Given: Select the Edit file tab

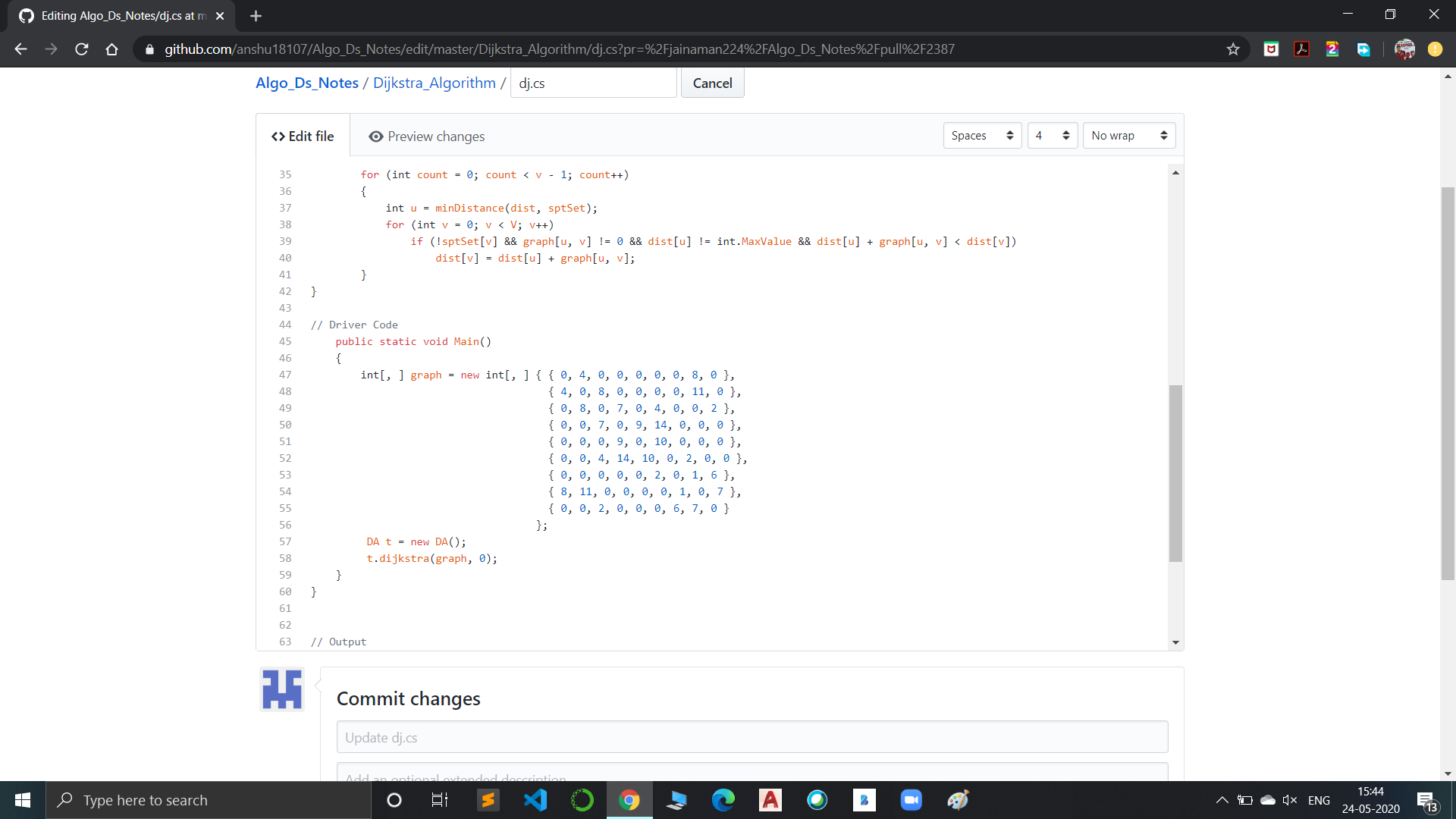Looking at the screenshot, I should [x=302, y=136].
